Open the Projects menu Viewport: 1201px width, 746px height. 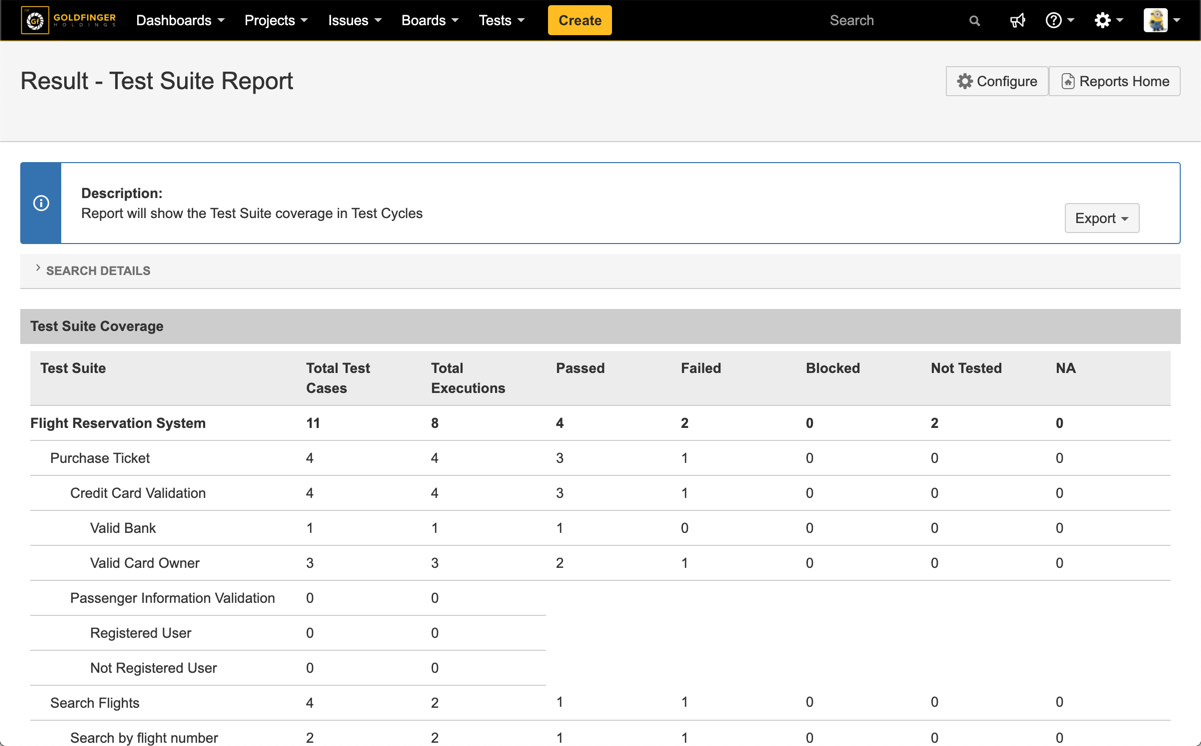click(x=275, y=21)
